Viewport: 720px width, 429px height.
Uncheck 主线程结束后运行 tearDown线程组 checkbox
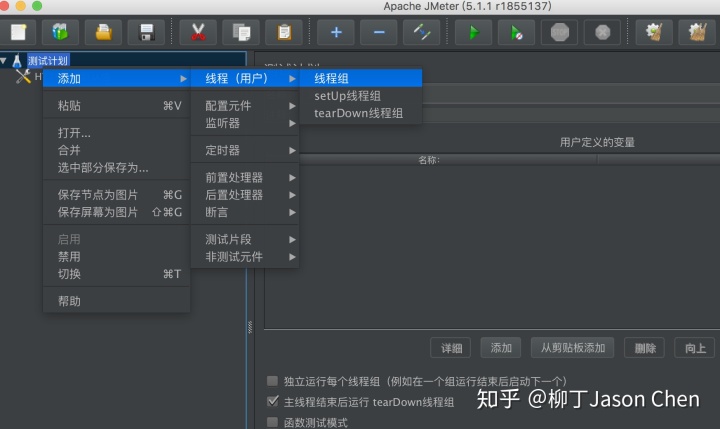click(272, 401)
